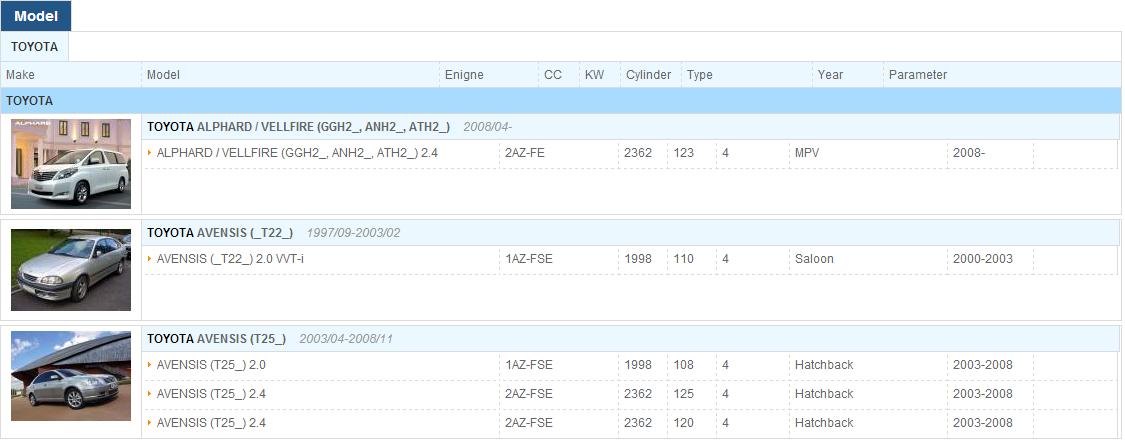Click the KW value 110

[x=684, y=259]
